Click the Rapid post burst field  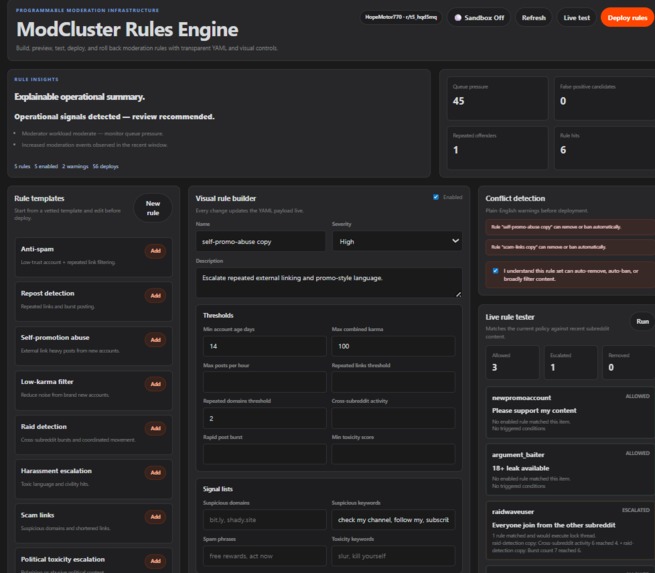point(265,454)
